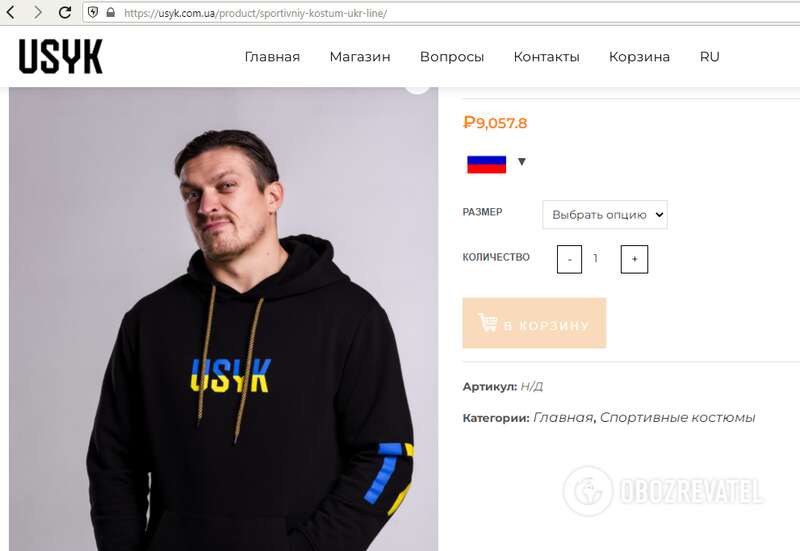Open the Размер size dropdown

pos(605,215)
